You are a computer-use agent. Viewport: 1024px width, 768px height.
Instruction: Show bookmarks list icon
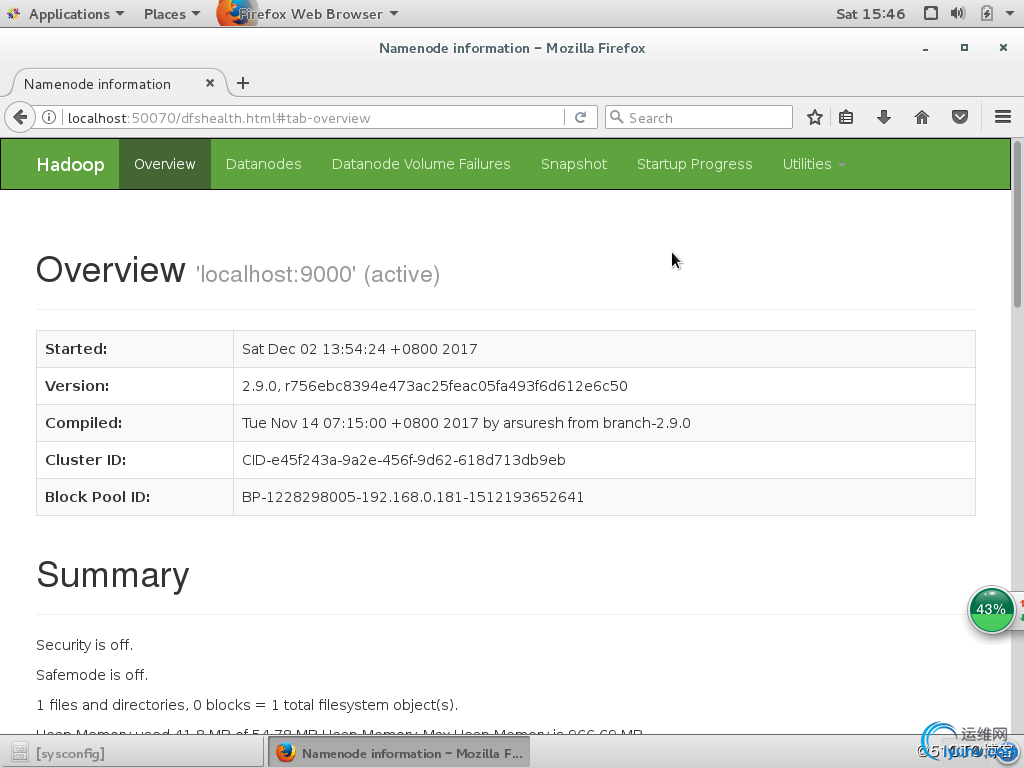click(x=846, y=118)
